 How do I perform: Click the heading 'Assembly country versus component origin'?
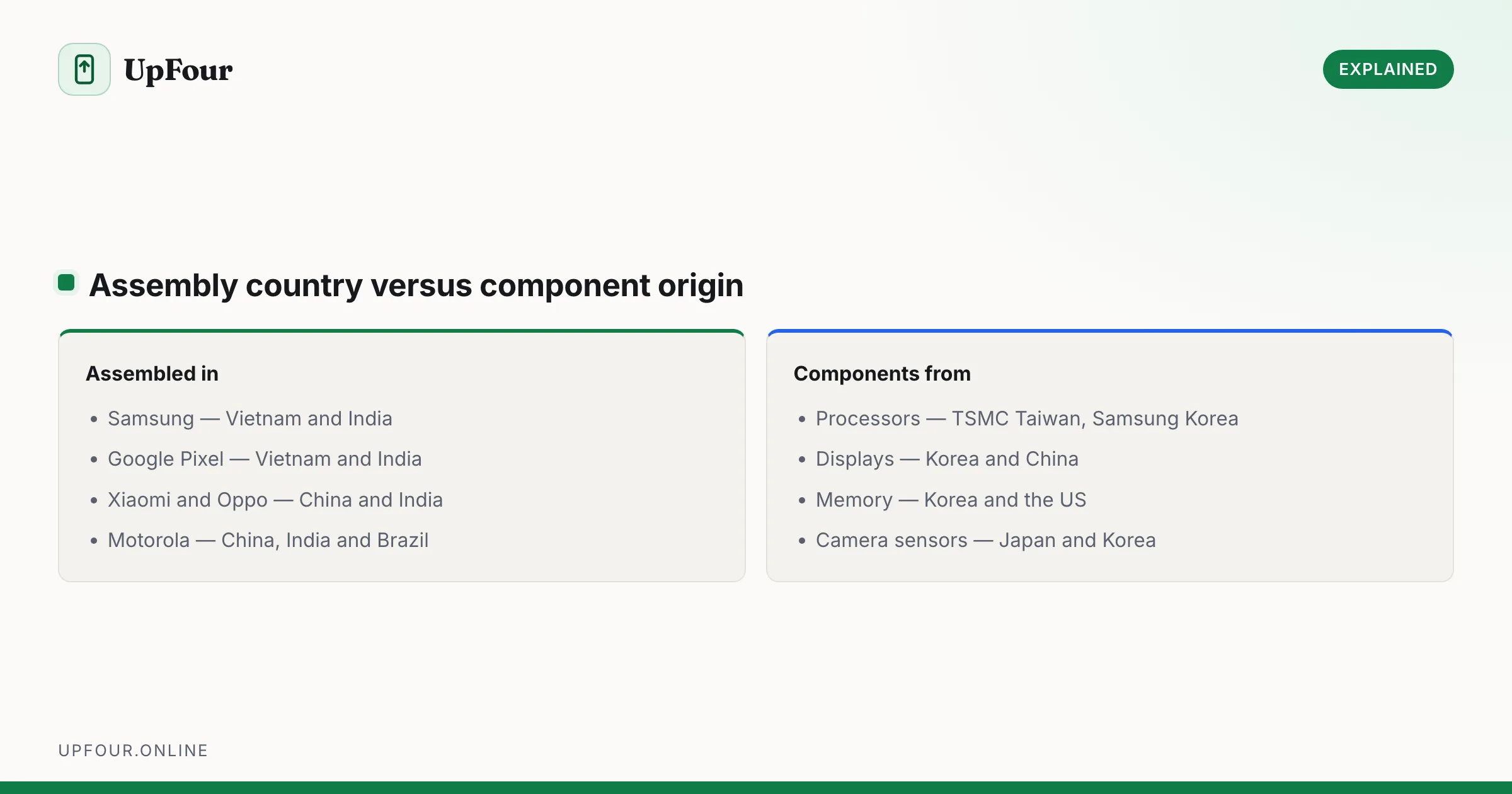coord(416,285)
